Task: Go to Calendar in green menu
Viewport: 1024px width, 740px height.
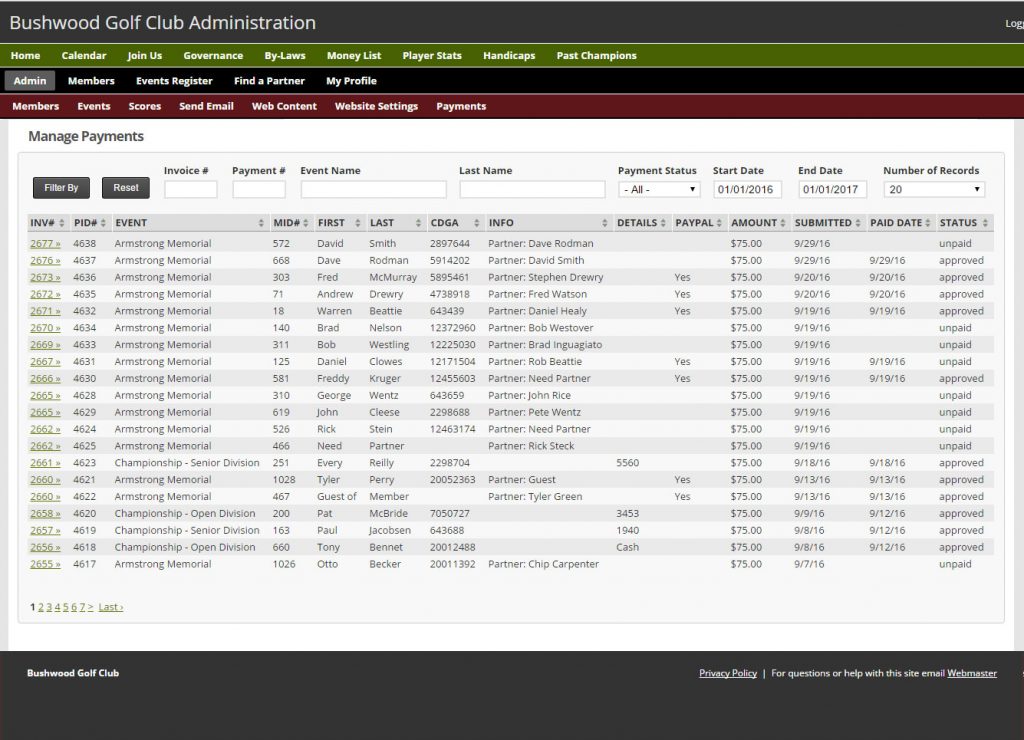Action: 84,56
